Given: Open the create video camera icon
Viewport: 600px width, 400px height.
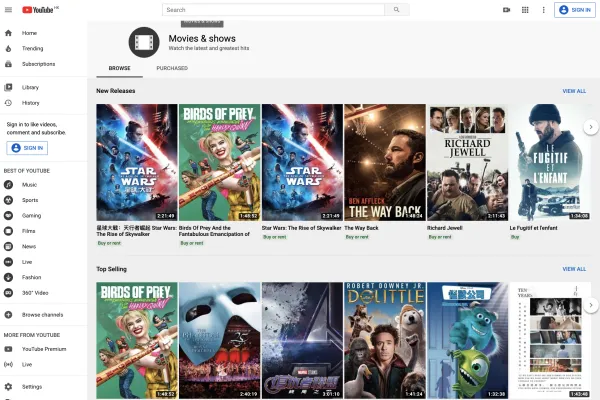Looking at the screenshot, I should click(x=507, y=10).
